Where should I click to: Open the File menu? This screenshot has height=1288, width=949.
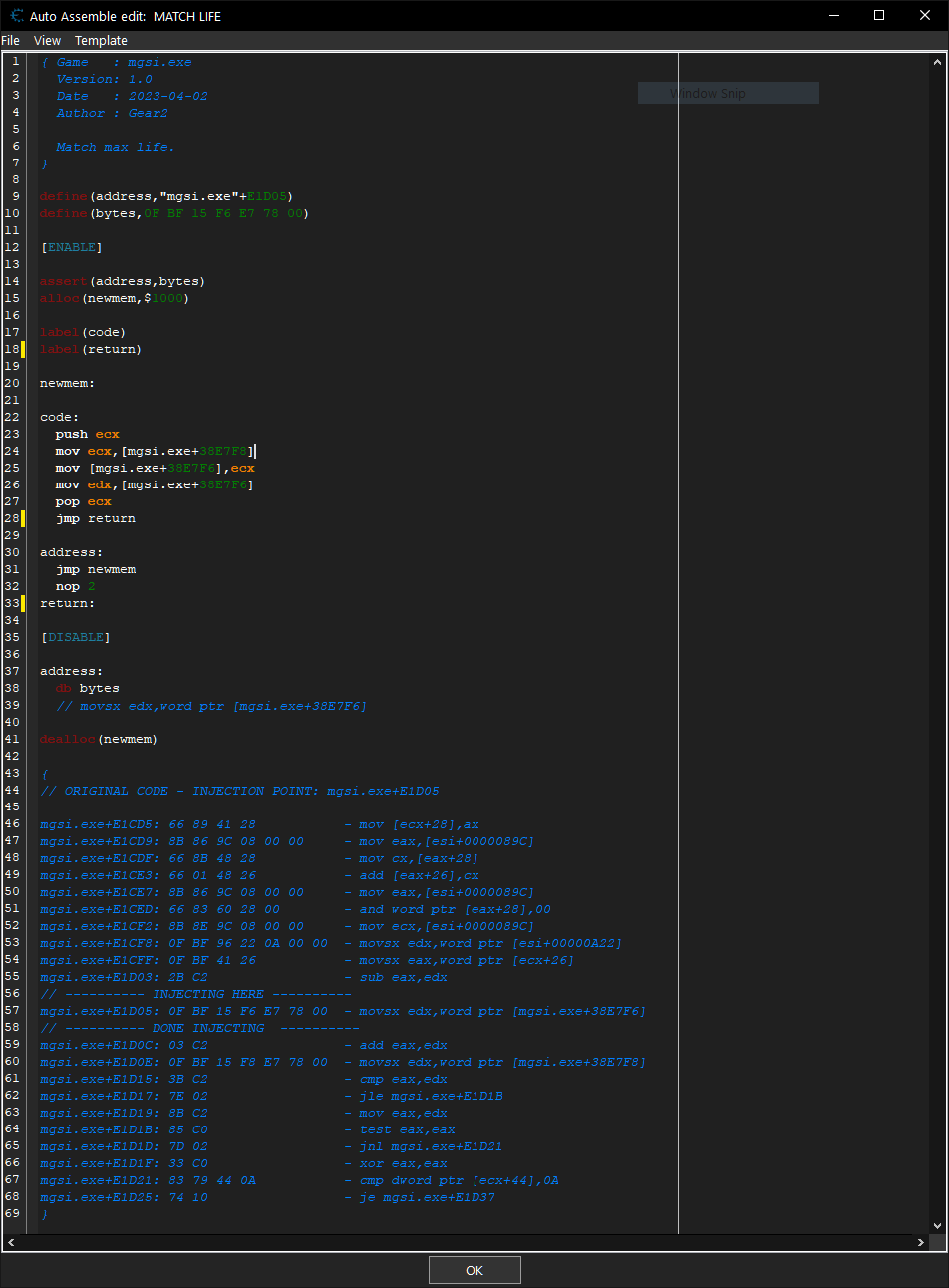click(x=10, y=41)
